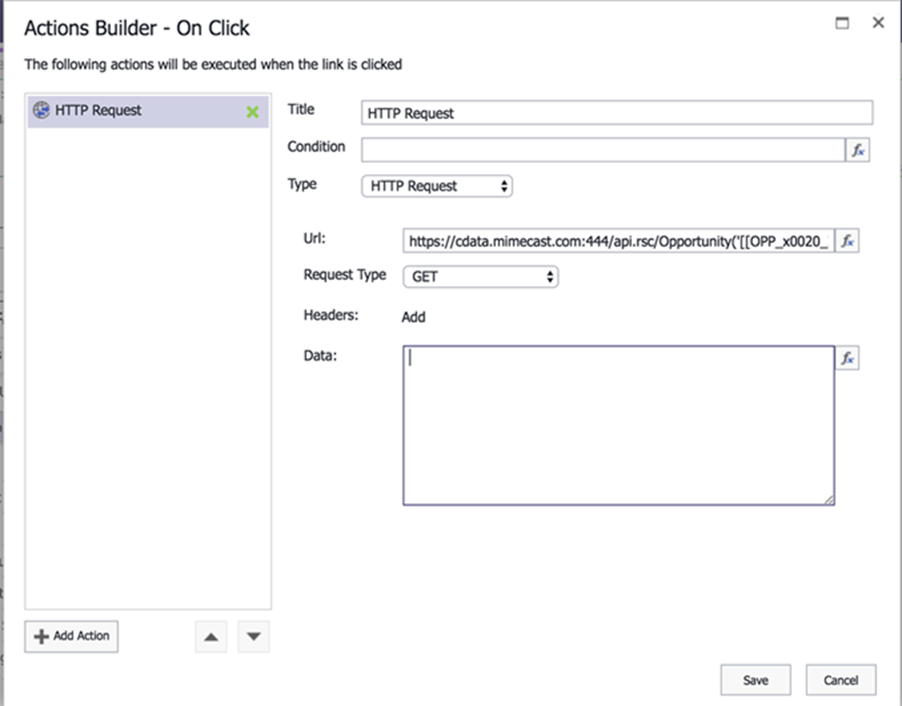The image size is (902, 706).
Task: Close the Actions Builder dialog
Action: pyautogui.click(x=878, y=23)
